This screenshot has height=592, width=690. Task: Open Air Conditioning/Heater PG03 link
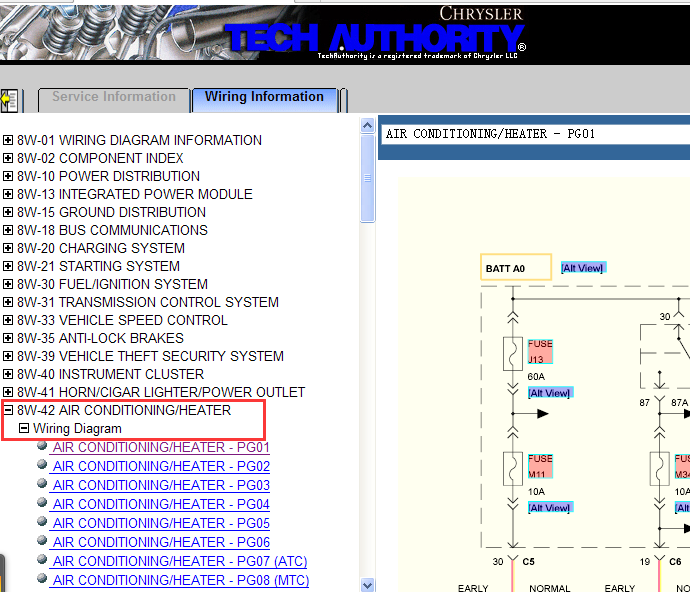coord(161,485)
